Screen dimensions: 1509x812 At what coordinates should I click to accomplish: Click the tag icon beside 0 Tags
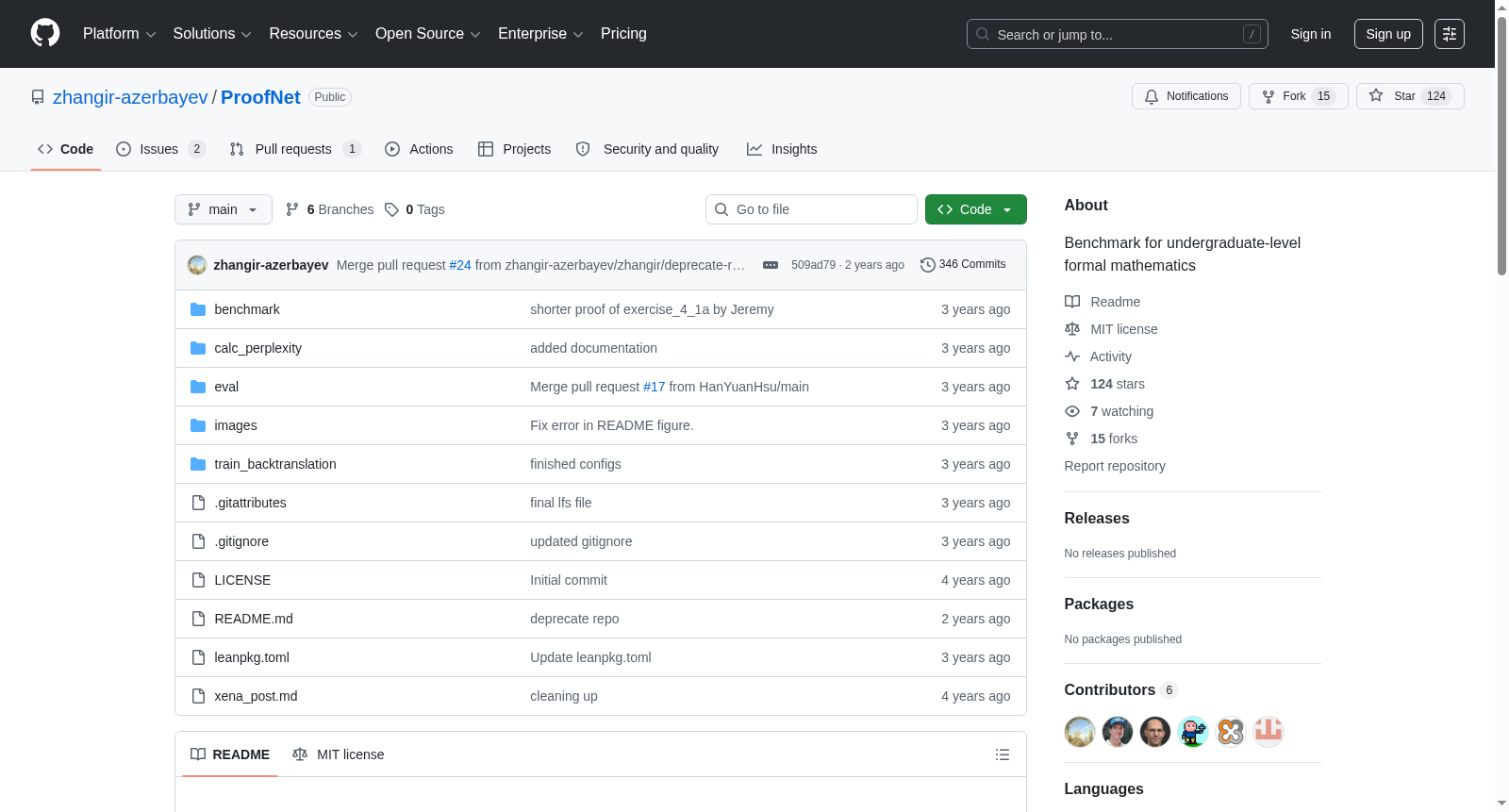coord(391,209)
